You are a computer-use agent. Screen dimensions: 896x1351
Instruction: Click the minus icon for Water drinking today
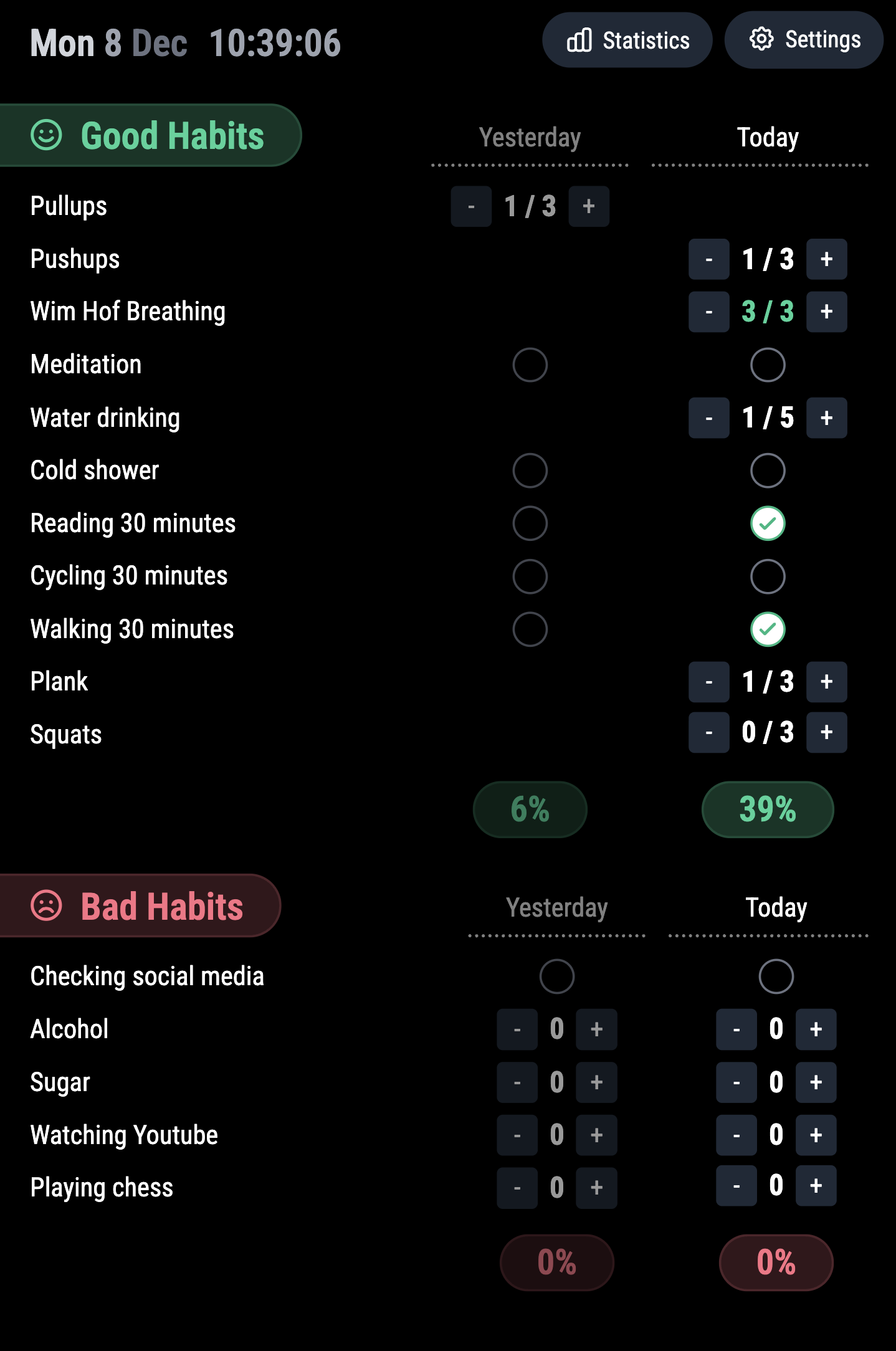[708, 417]
